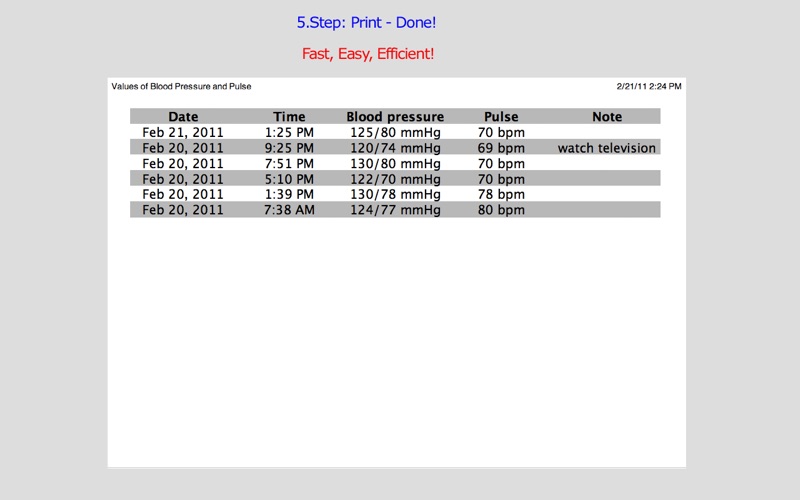Click the '9:25 PM' time cell

coord(289,148)
